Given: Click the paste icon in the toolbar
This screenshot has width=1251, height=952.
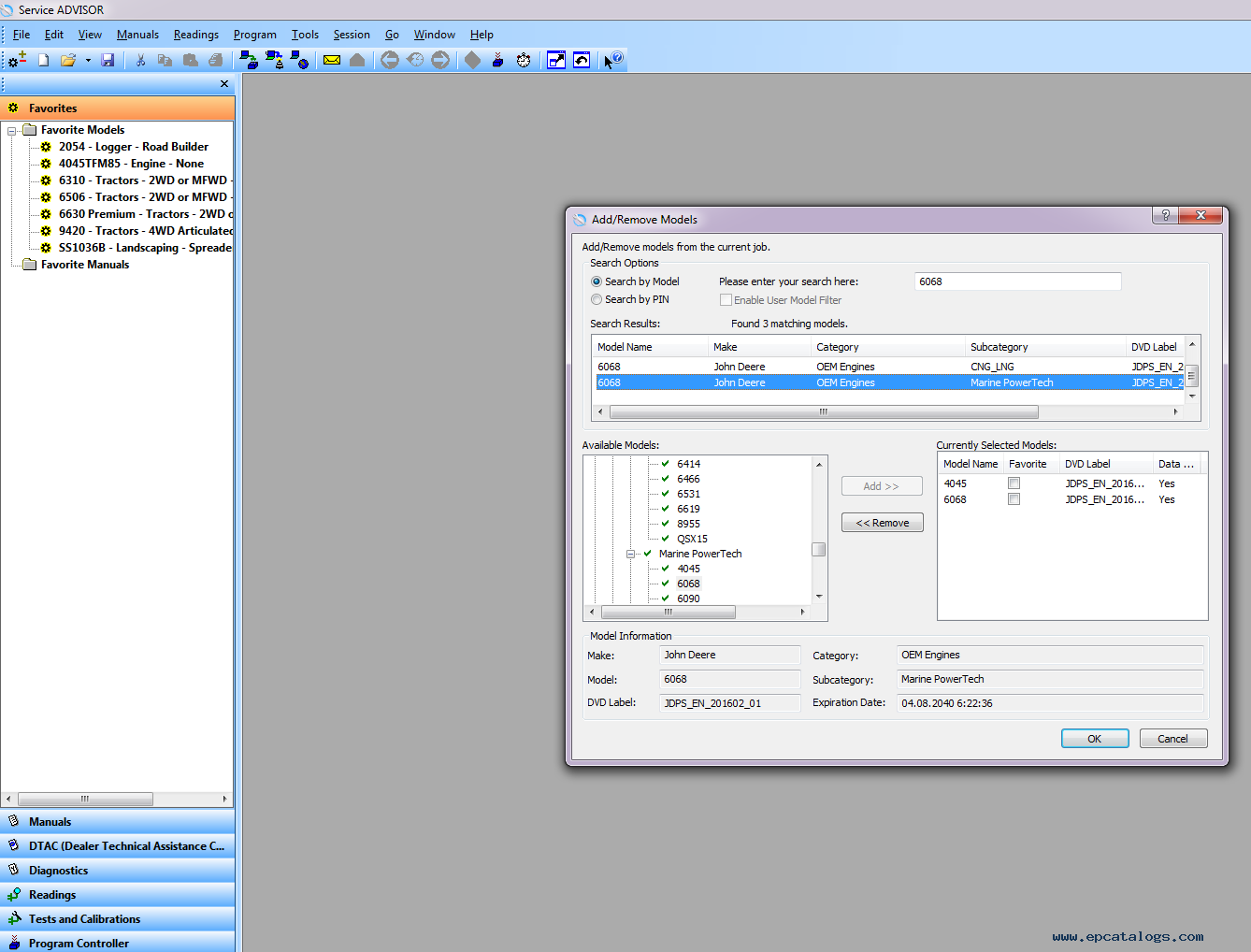Looking at the screenshot, I should pyautogui.click(x=191, y=60).
